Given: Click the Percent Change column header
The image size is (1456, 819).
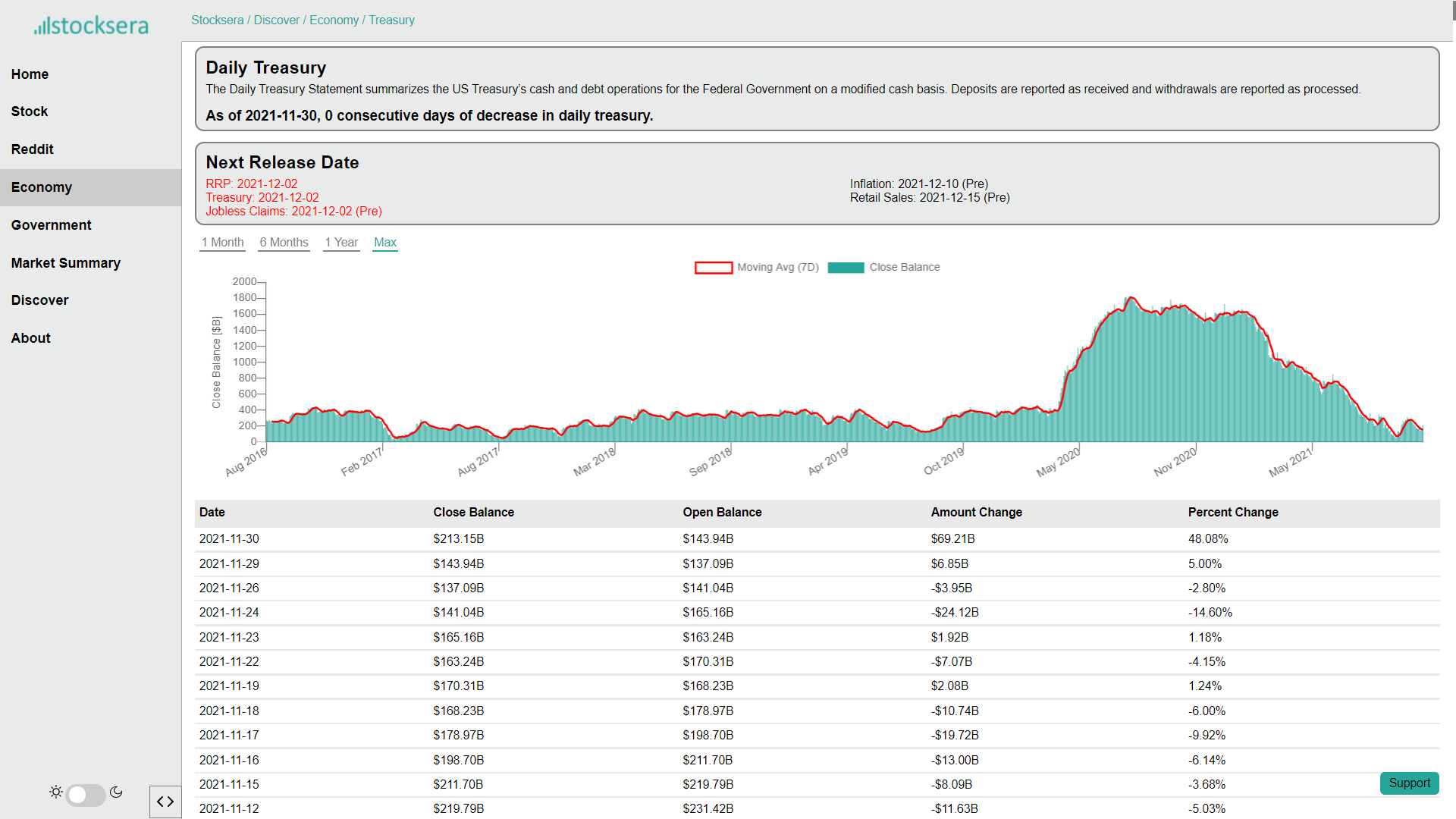Looking at the screenshot, I should (1233, 513).
